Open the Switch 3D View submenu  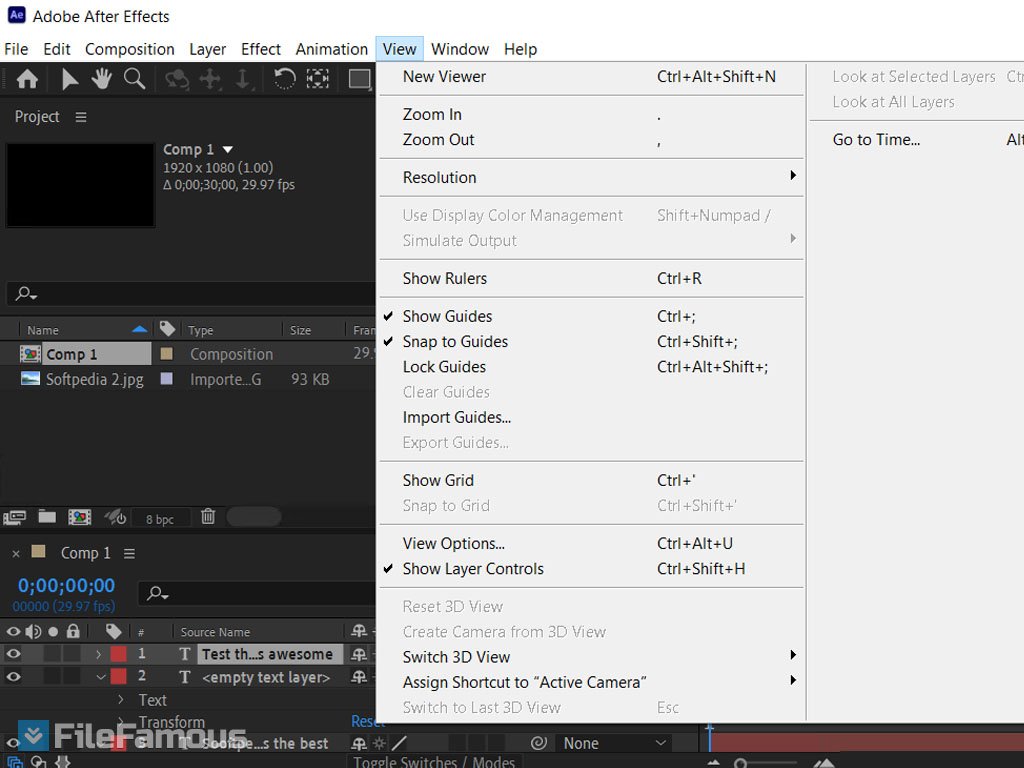tap(591, 657)
